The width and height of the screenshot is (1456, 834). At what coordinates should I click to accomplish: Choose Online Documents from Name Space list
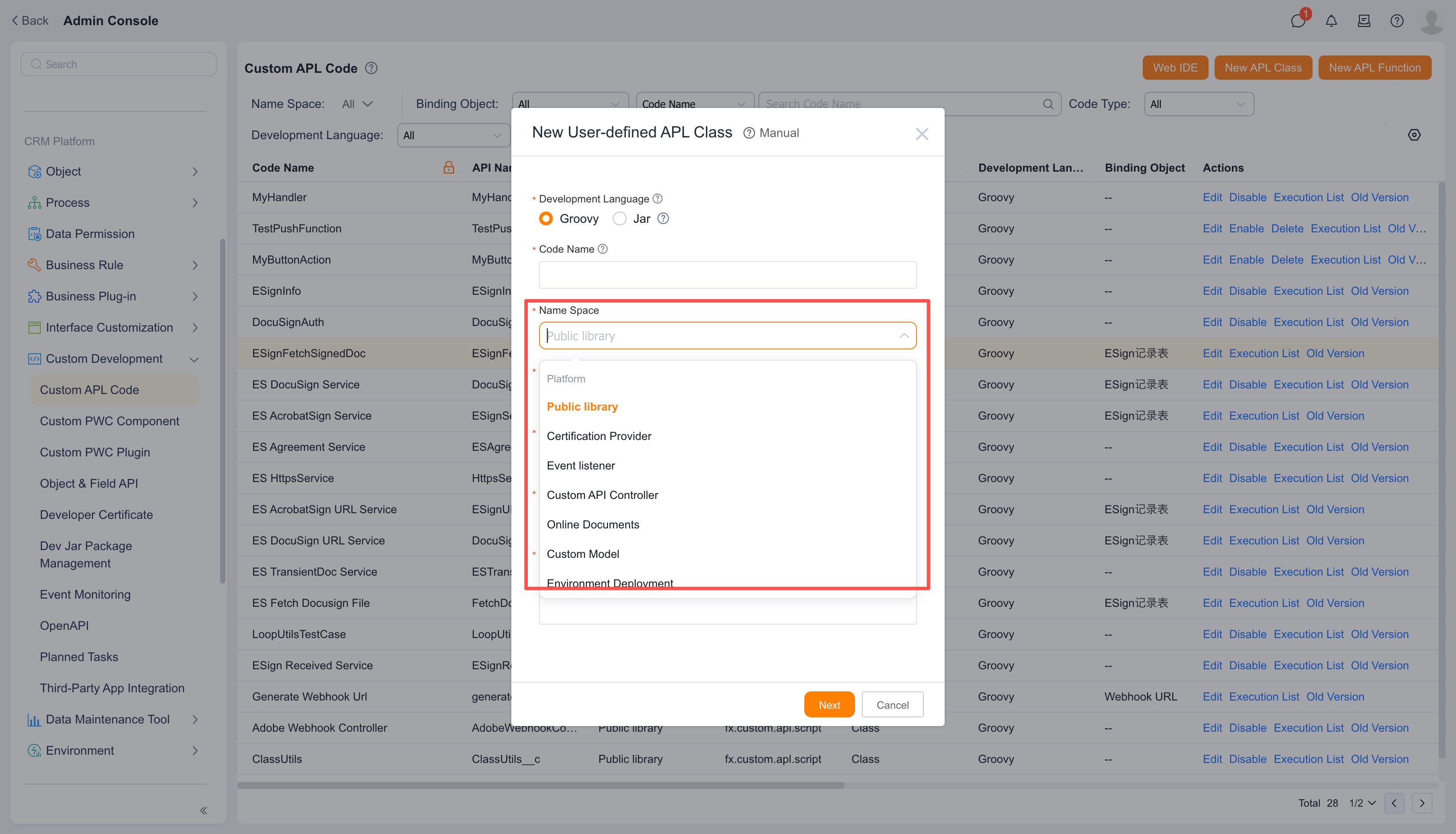(727, 524)
